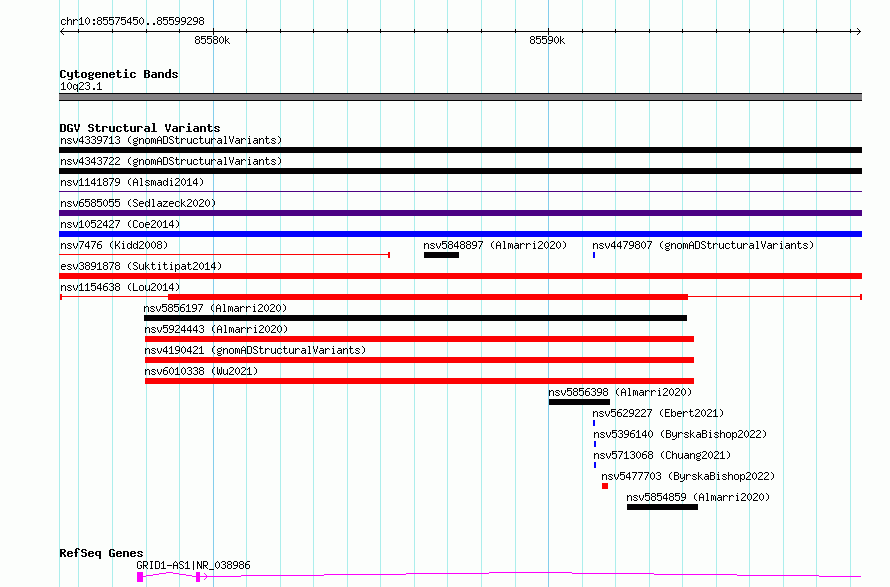Click the black nsv5848897 variant bar

pyautogui.click(x=441, y=255)
